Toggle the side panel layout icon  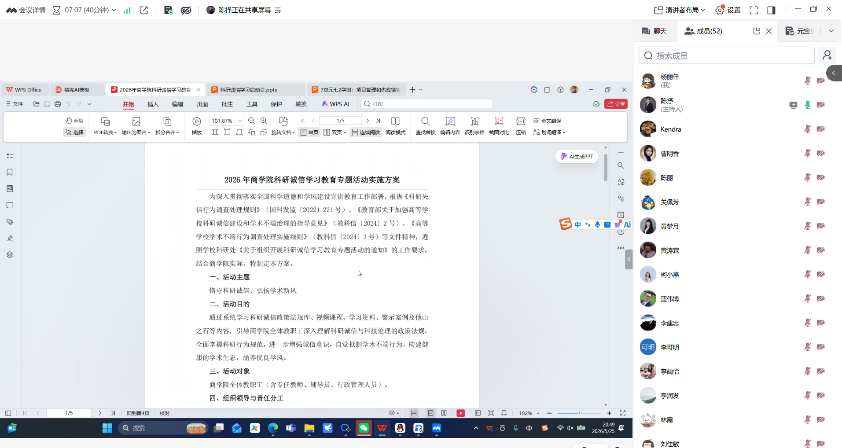[771, 10]
